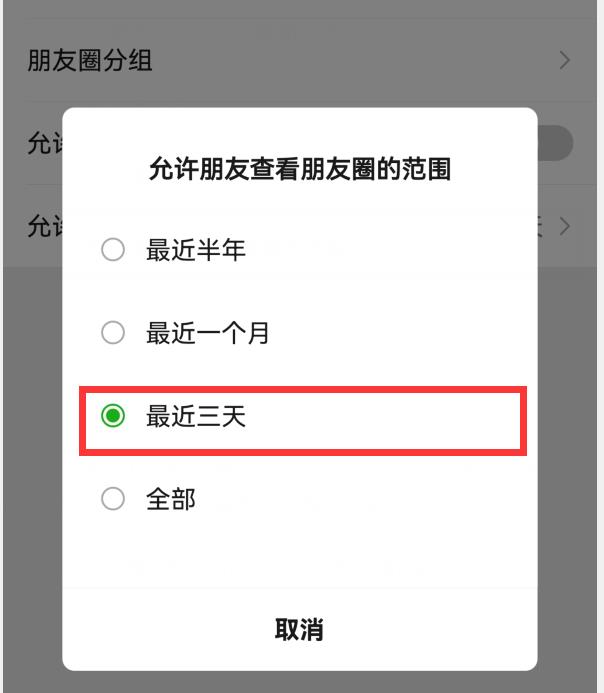604x693 pixels.
Task: Click the blank space right of 最近半年
Action: (400, 250)
